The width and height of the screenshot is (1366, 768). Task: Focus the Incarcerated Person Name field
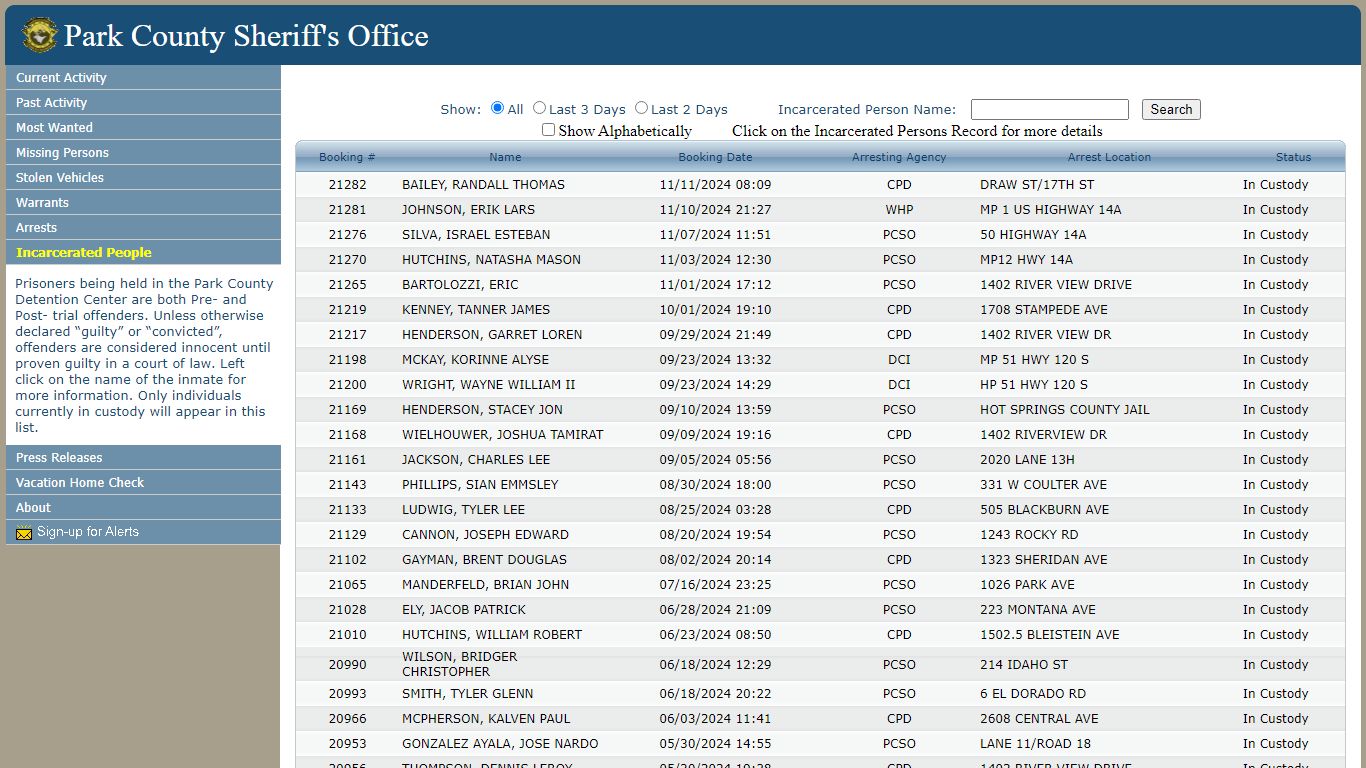tap(1049, 110)
